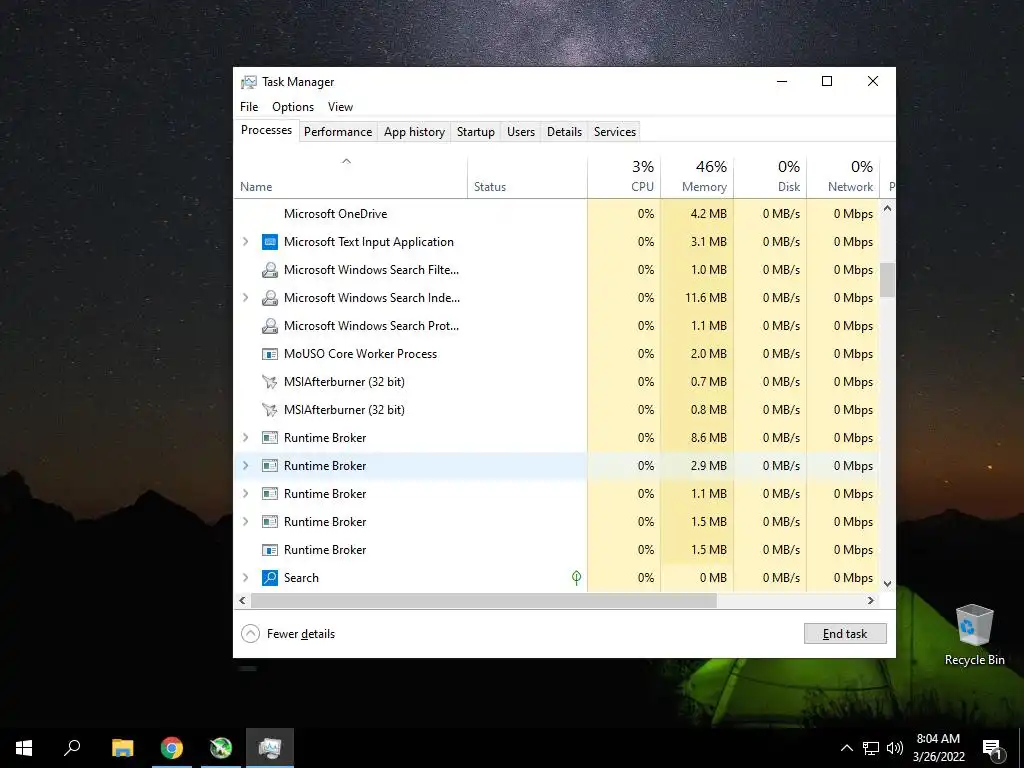Click the taskbar clock showing 8:04 AM
1024x768 pixels.
coord(938,748)
